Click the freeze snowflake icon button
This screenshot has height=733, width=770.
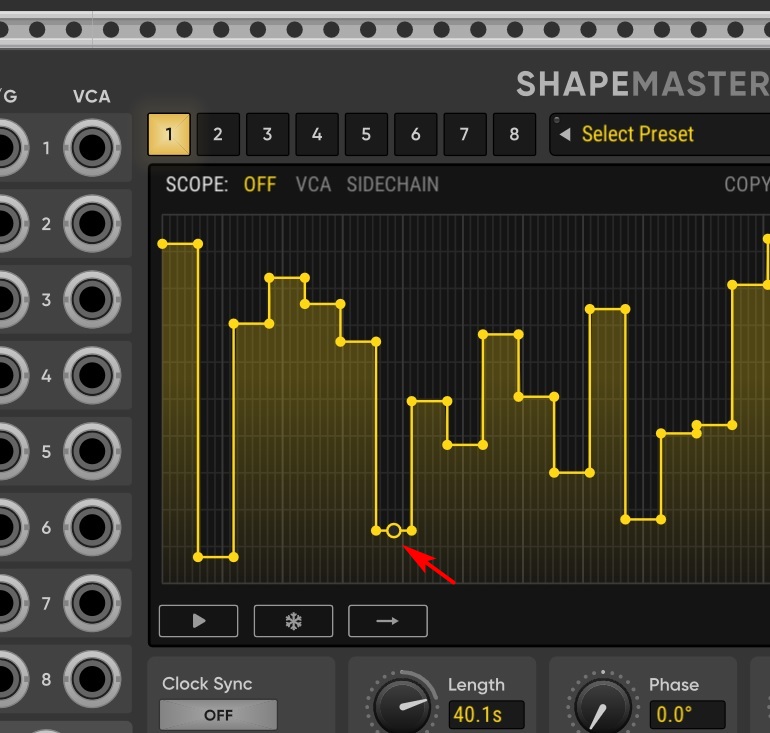[293, 621]
